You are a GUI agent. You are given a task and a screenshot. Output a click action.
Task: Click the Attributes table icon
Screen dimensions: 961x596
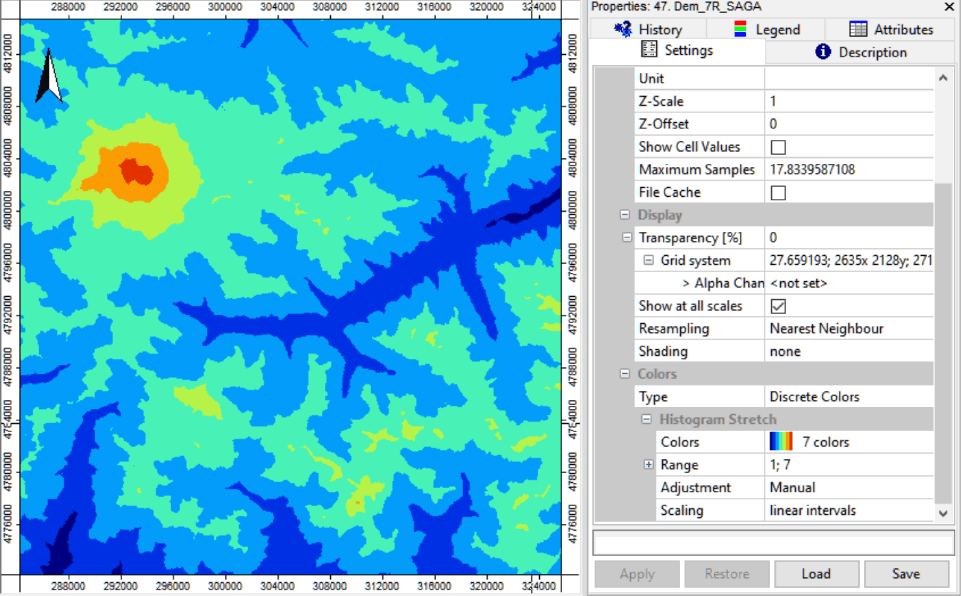click(x=858, y=29)
